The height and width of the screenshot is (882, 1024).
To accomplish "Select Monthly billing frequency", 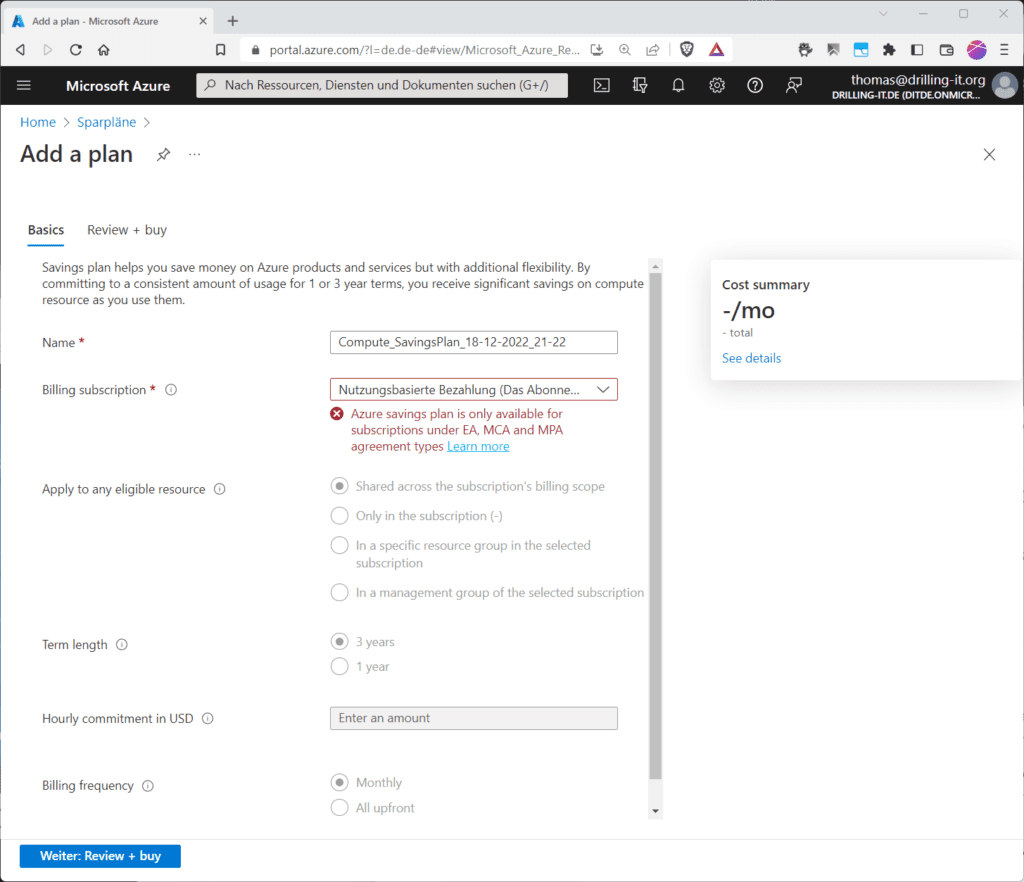I will (x=340, y=782).
